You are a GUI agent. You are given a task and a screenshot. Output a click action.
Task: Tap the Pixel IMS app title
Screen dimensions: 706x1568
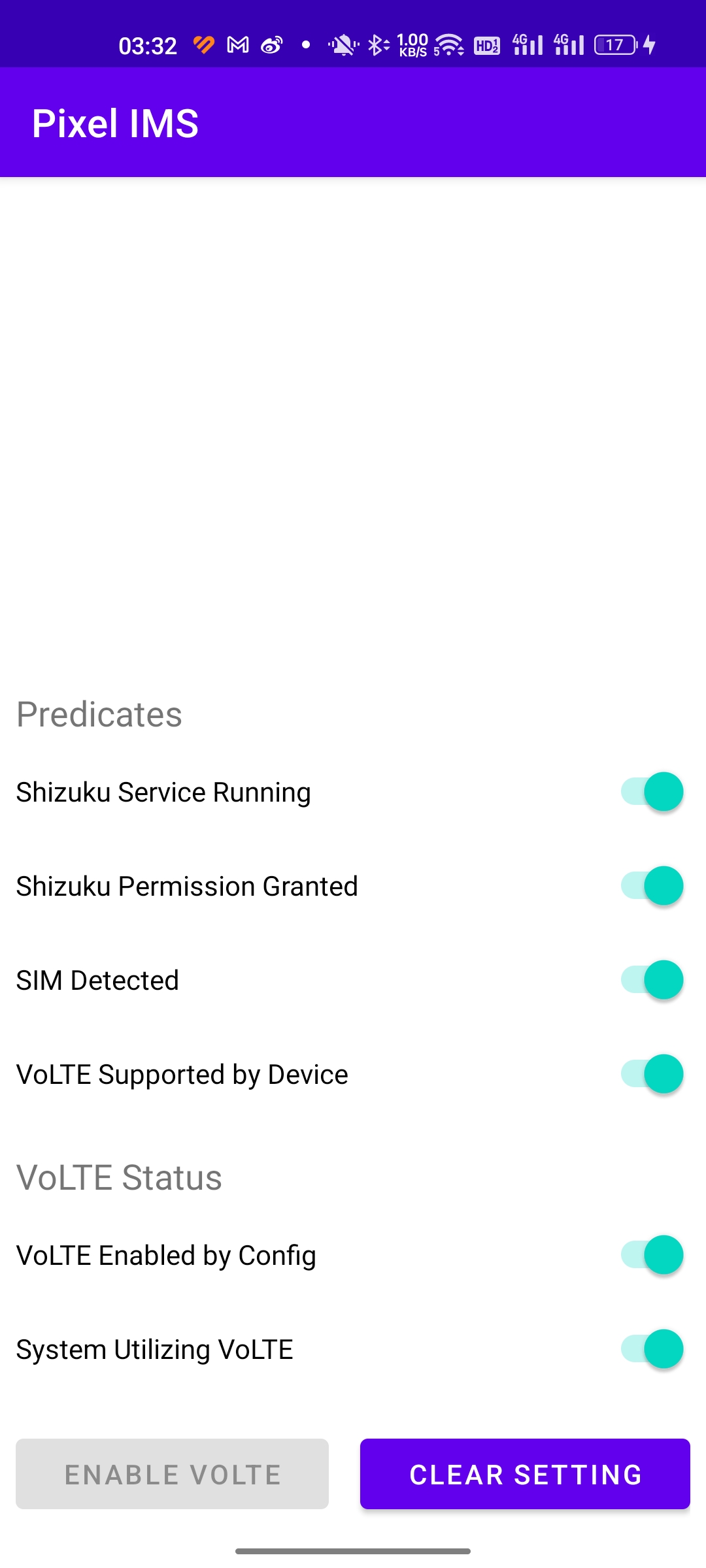(115, 123)
